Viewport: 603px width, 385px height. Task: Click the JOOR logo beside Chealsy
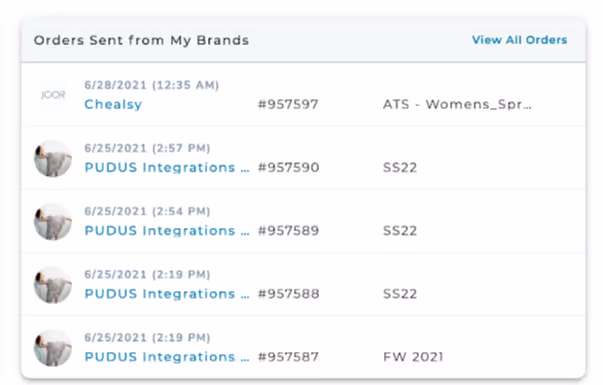[53, 95]
